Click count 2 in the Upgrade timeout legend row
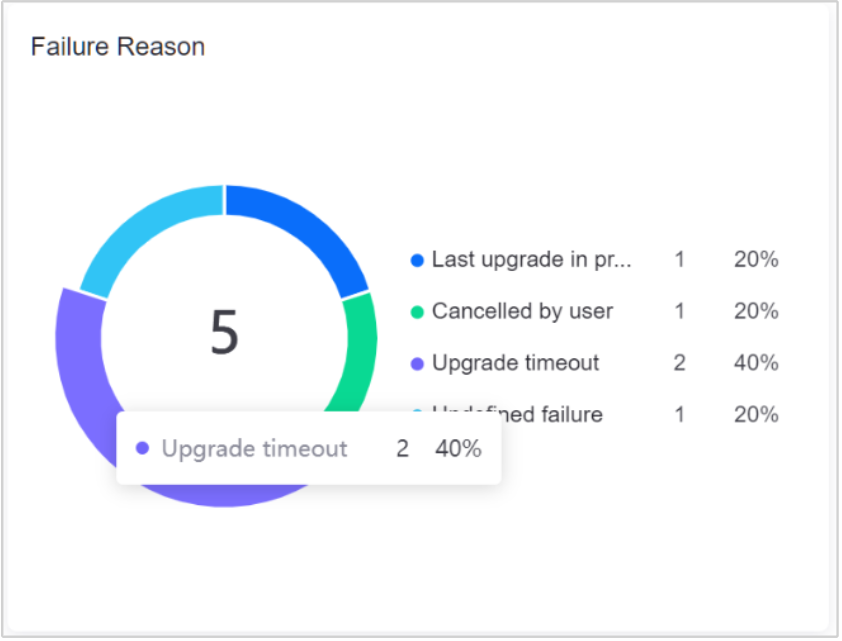Viewport: 842px width, 641px height. (680, 363)
